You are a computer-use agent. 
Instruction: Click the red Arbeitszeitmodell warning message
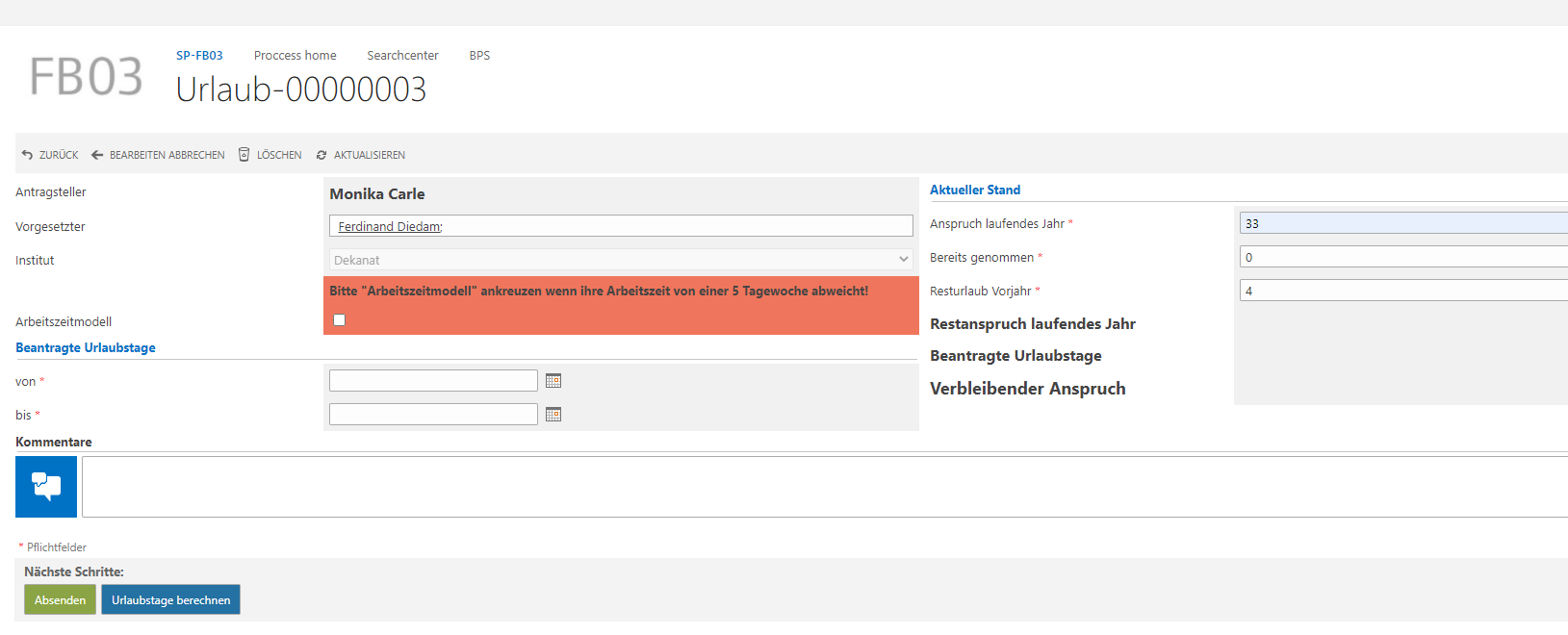pos(599,291)
